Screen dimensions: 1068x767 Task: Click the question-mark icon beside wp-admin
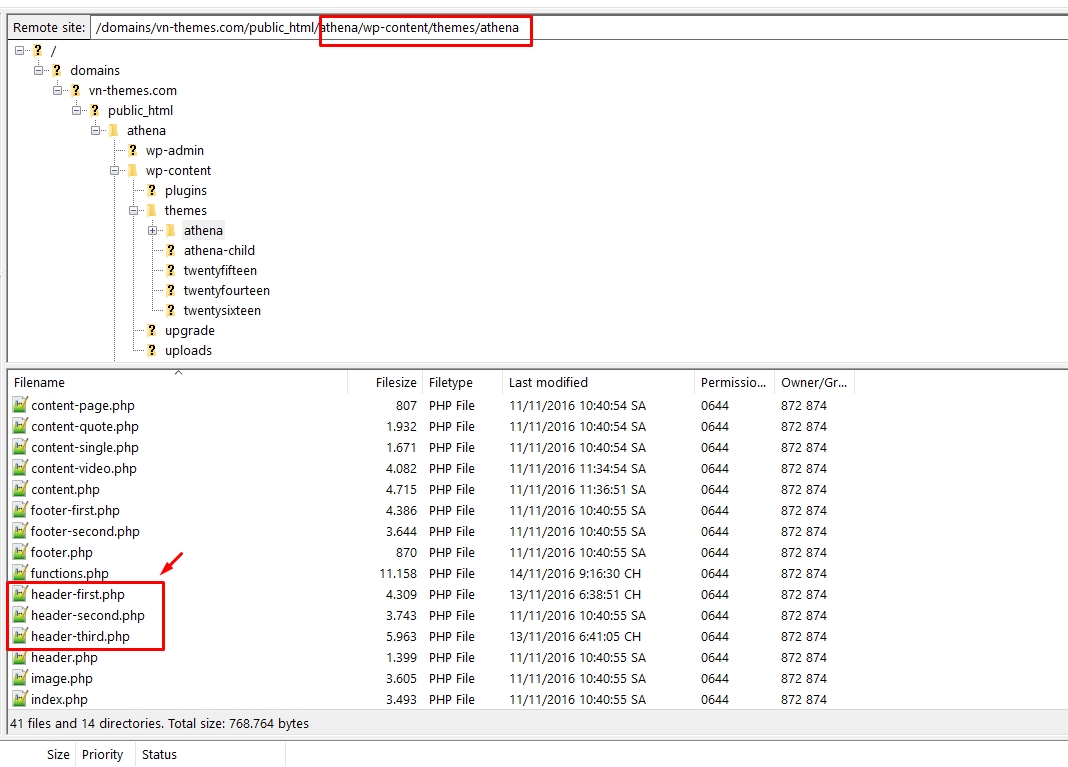coord(132,151)
